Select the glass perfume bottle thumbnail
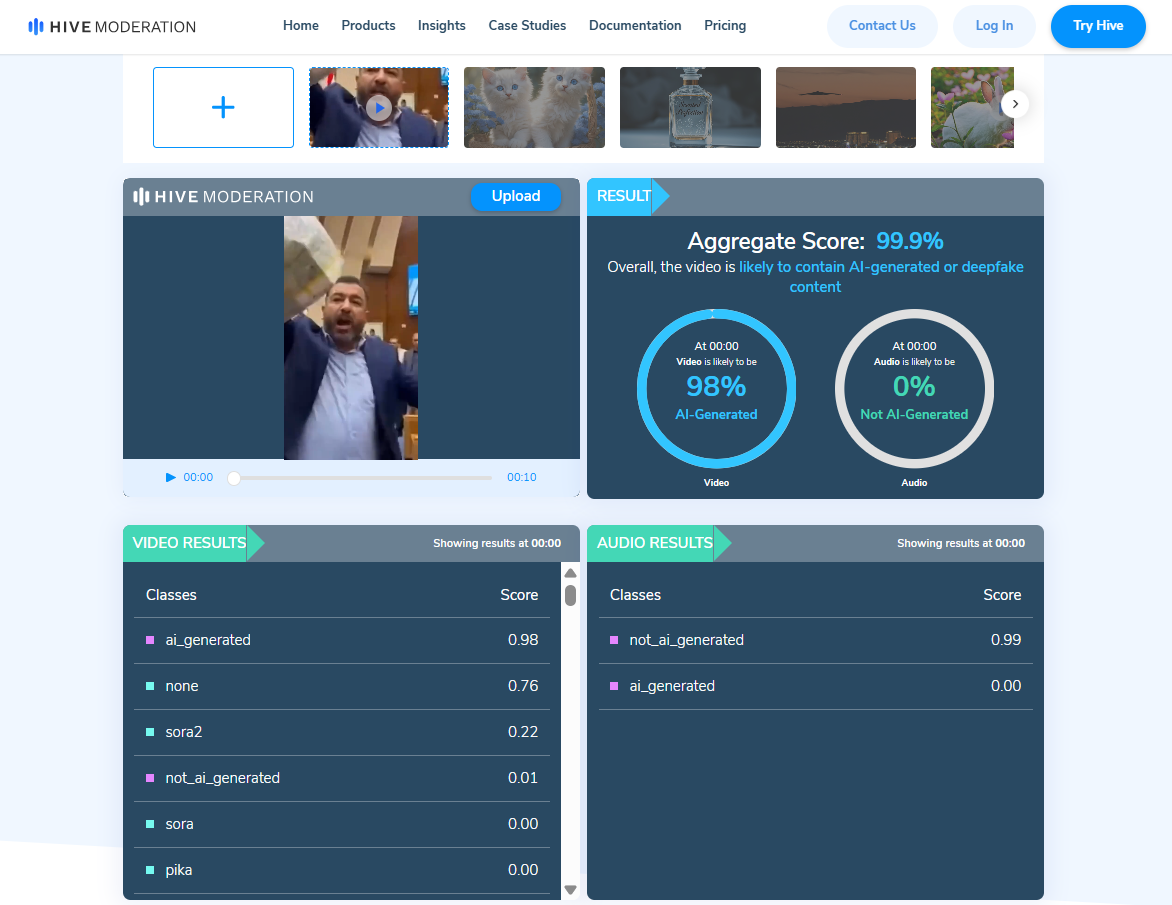This screenshot has height=905, width=1172. point(690,108)
